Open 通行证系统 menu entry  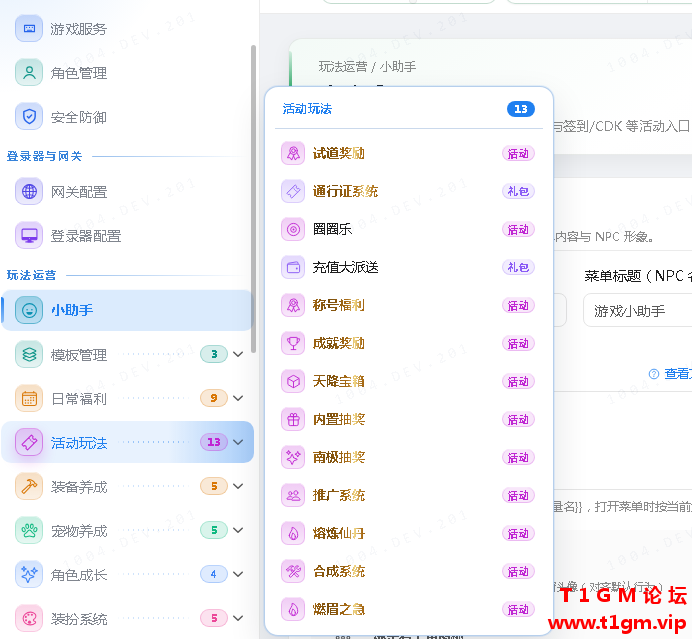pyautogui.click(x=408, y=192)
